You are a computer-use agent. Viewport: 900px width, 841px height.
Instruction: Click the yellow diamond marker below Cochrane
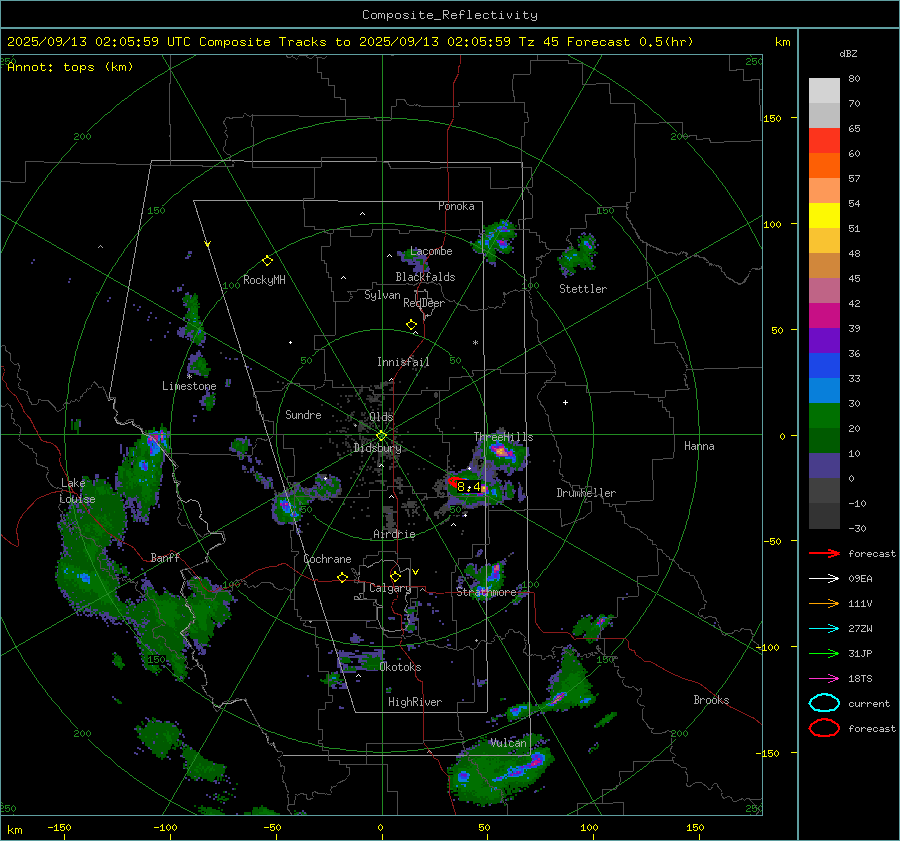point(342,577)
